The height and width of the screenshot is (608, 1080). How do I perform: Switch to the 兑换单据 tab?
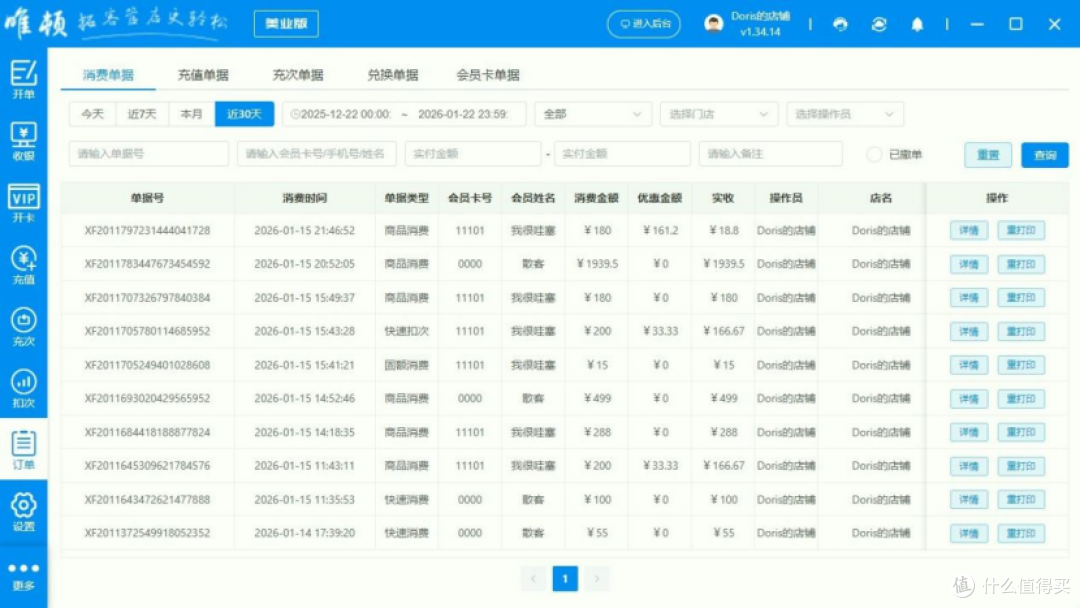(x=393, y=75)
